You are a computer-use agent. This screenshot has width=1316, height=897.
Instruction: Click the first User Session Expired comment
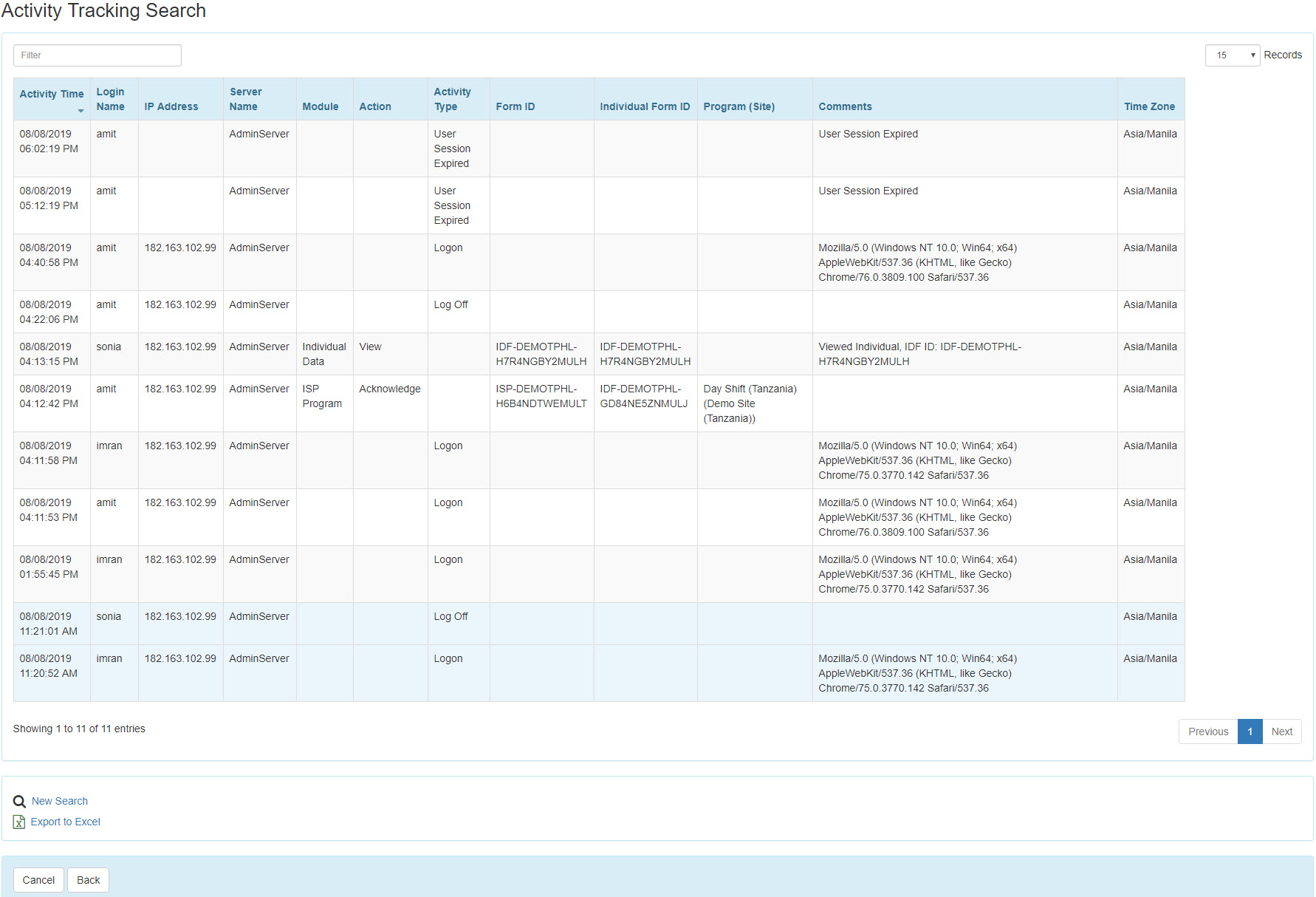[x=868, y=134]
